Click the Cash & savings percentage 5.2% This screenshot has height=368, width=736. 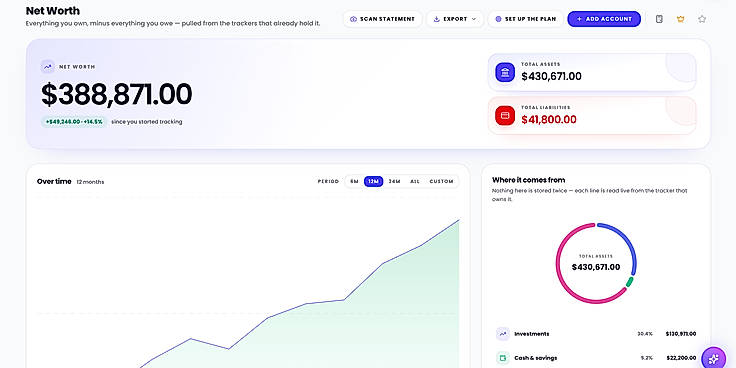click(x=647, y=358)
